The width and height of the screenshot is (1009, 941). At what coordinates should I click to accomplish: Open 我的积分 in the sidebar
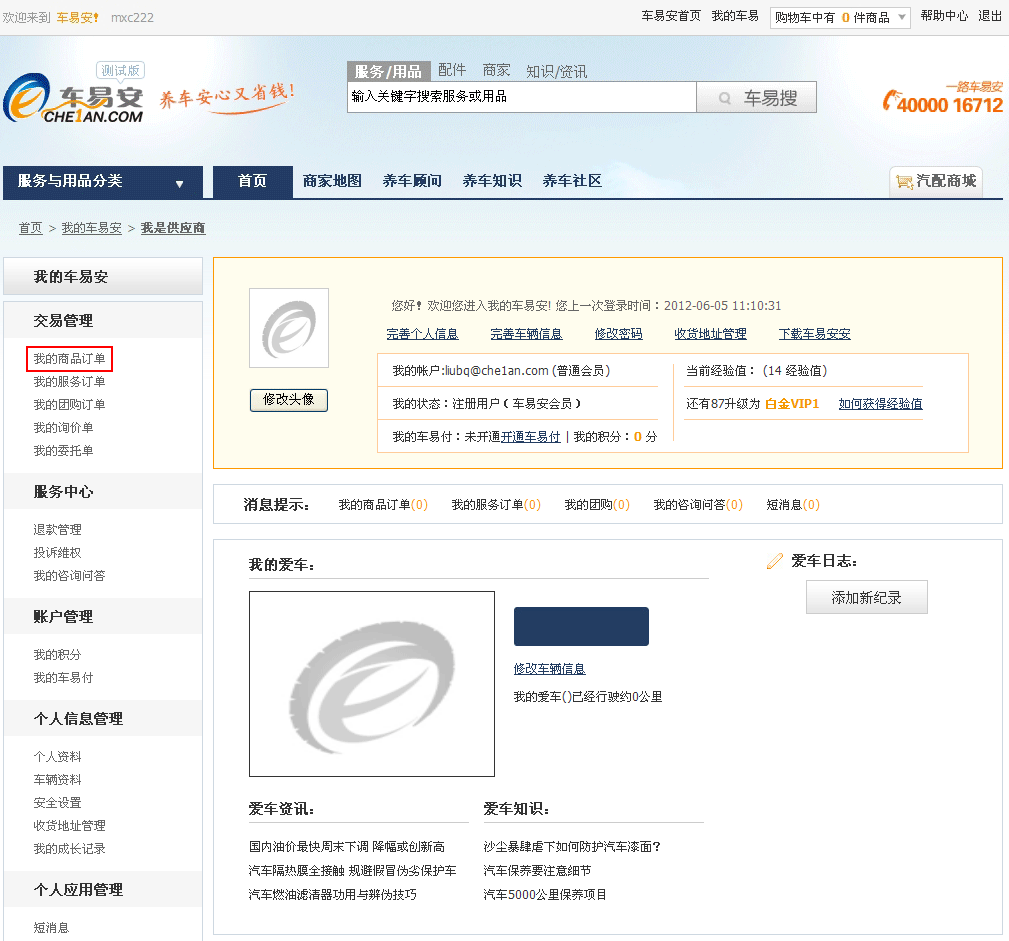(57, 655)
